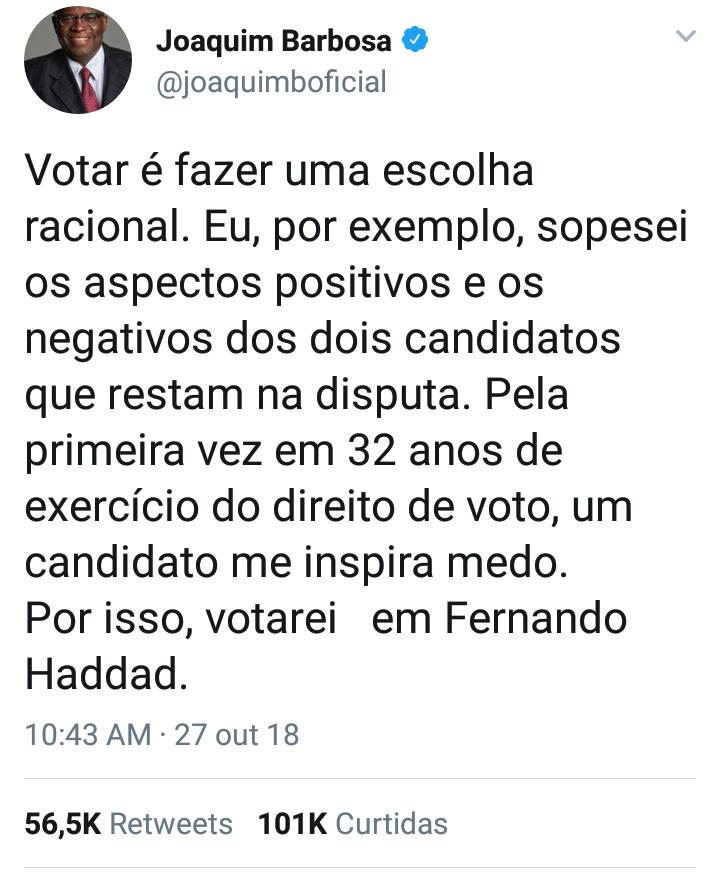View the 56,5K retweet count
720x888 pixels.
click(x=62, y=824)
